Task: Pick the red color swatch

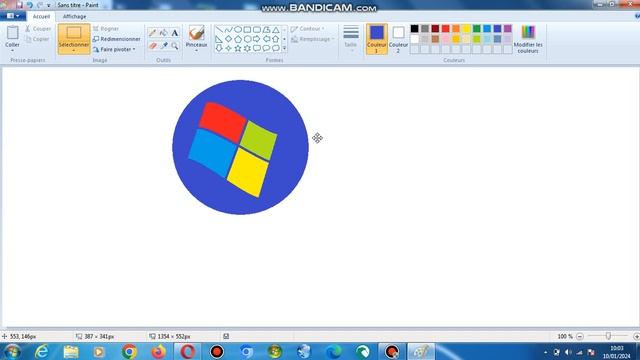Action: click(445, 29)
